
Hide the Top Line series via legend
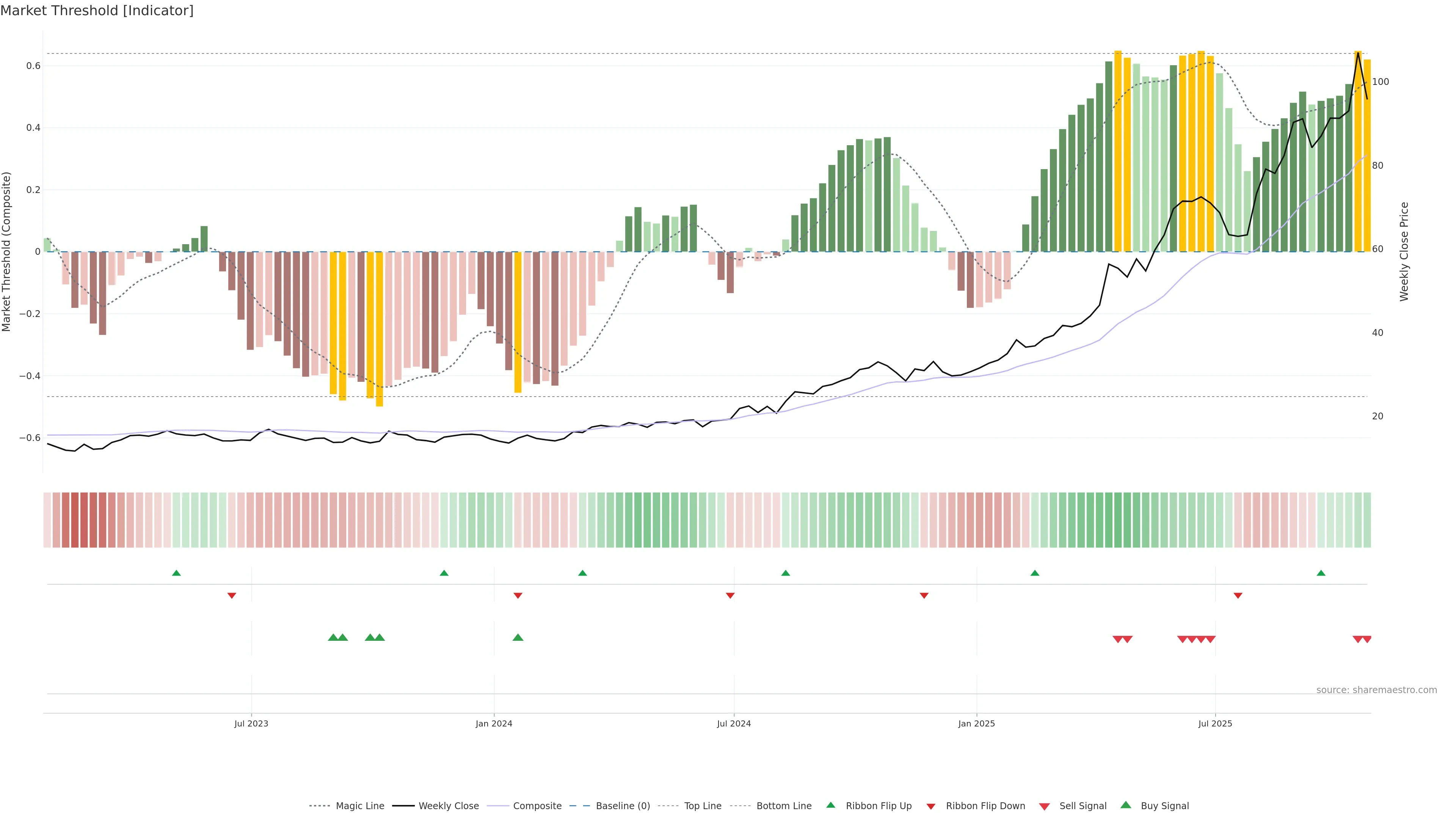pos(703,806)
